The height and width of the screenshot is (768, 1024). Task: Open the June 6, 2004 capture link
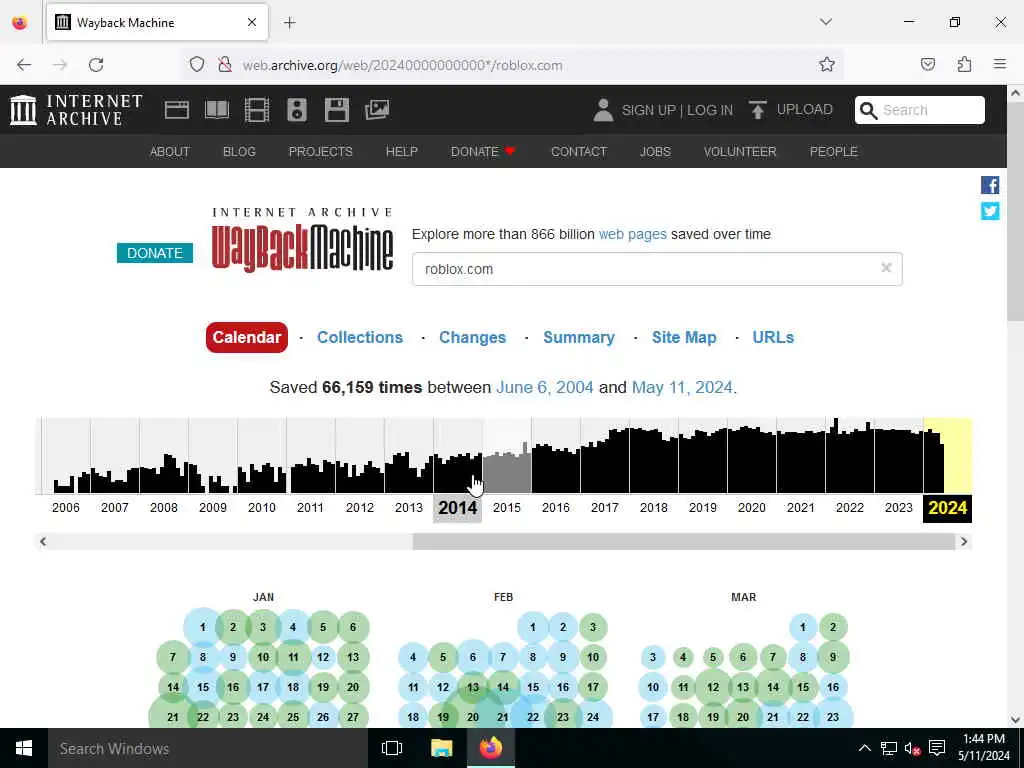pos(545,387)
